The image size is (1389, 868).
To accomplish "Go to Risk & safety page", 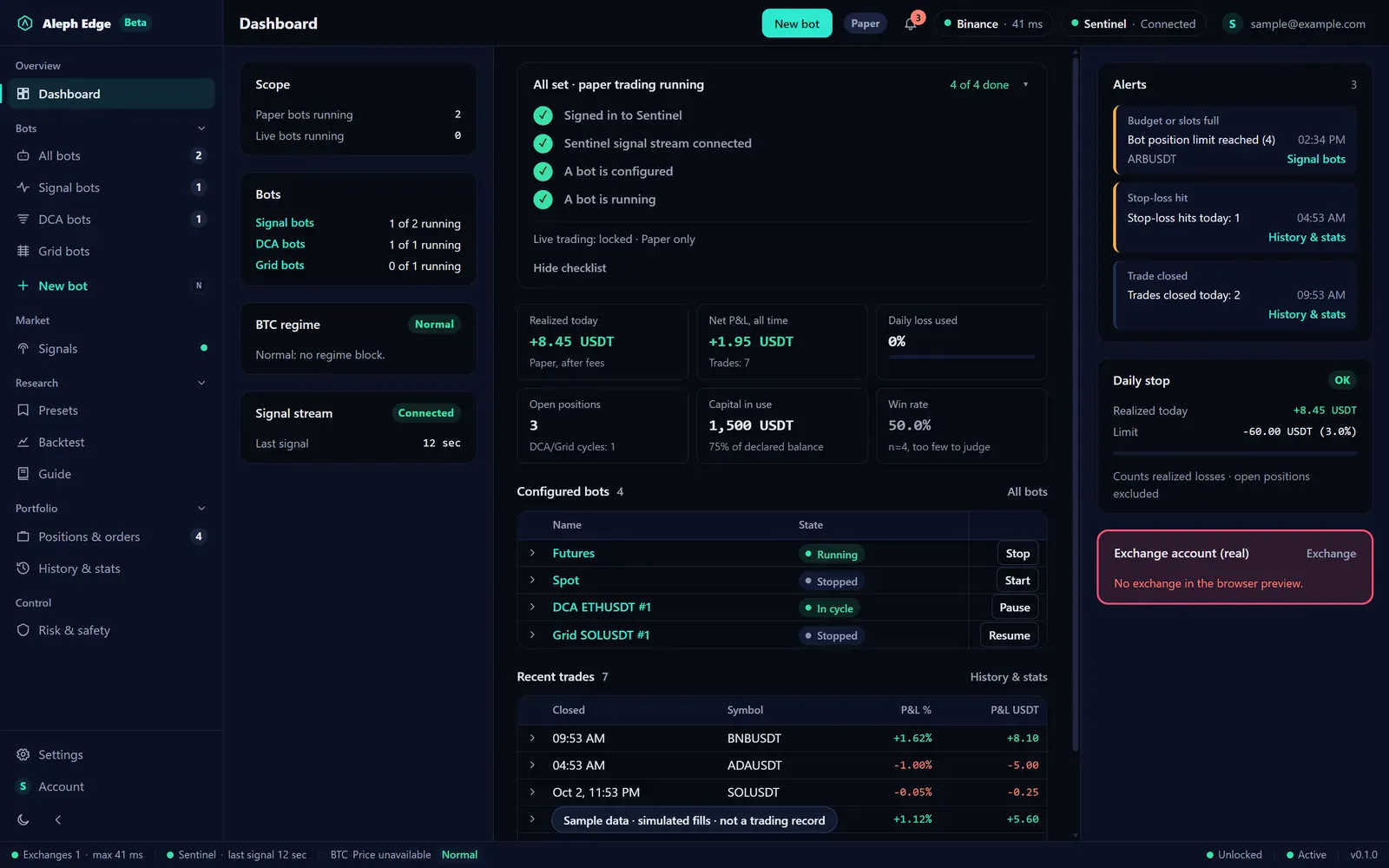I will click(111, 630).
